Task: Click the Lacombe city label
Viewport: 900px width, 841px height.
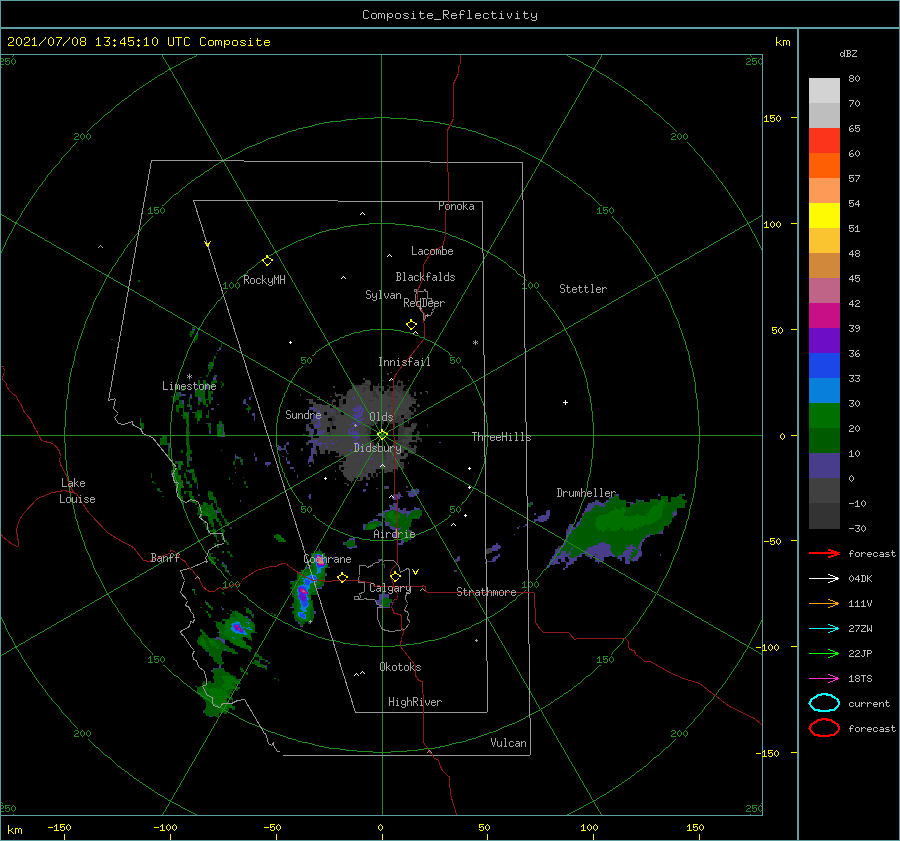Action: pos(432,251)
